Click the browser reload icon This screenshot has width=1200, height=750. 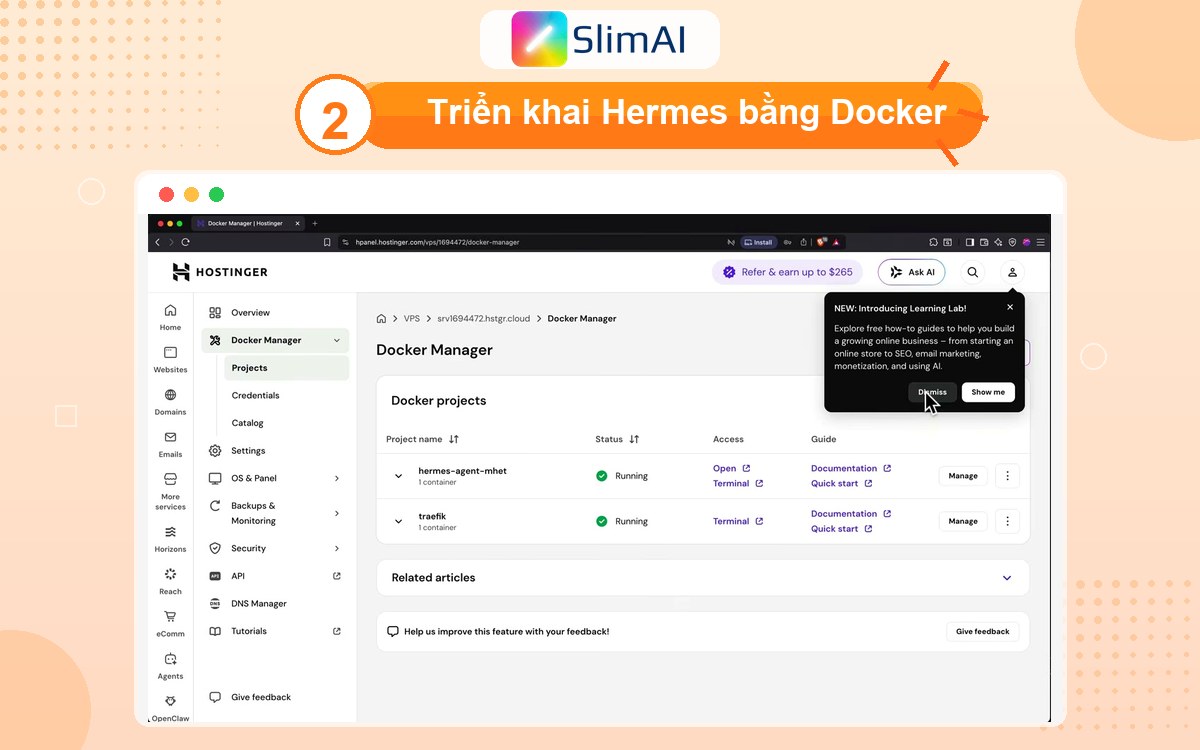tap(185, 242)
